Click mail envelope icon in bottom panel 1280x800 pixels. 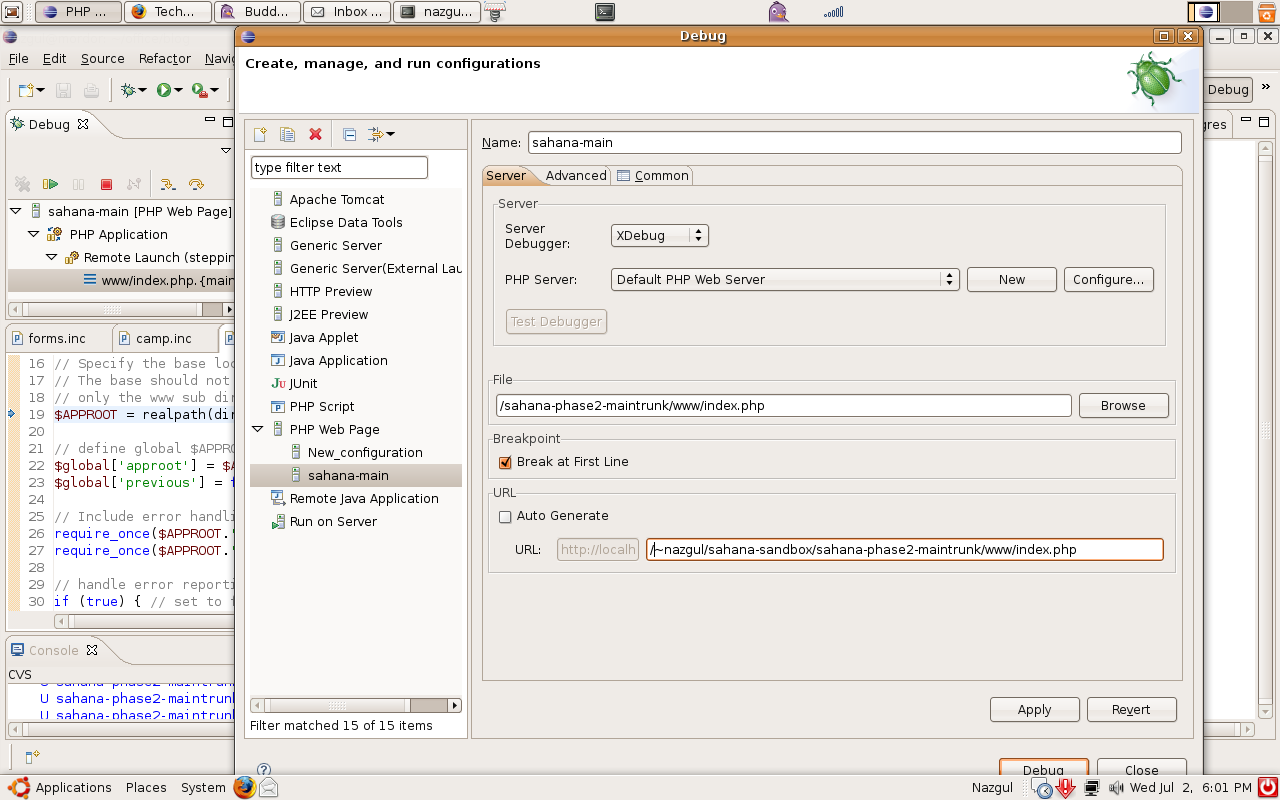click(269, 788)
